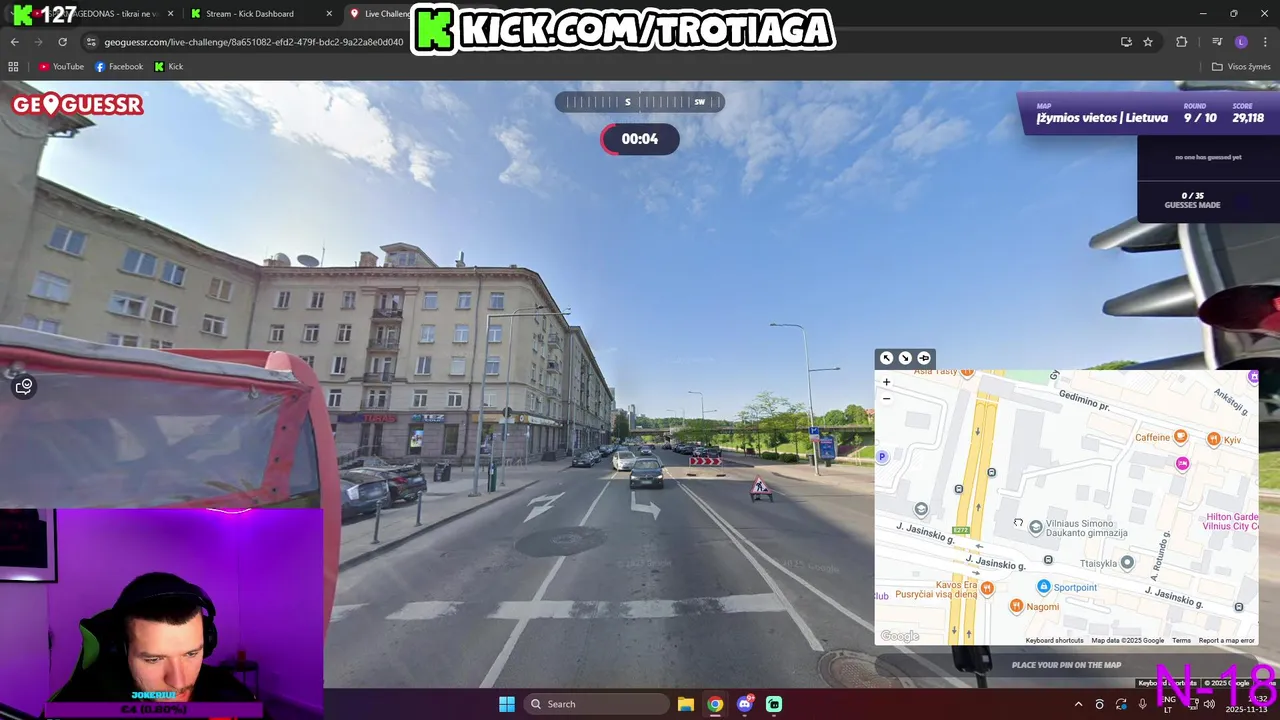Zoom in the guess map
This screenshot has height=720, width=1280.
(x=886, y=382)
